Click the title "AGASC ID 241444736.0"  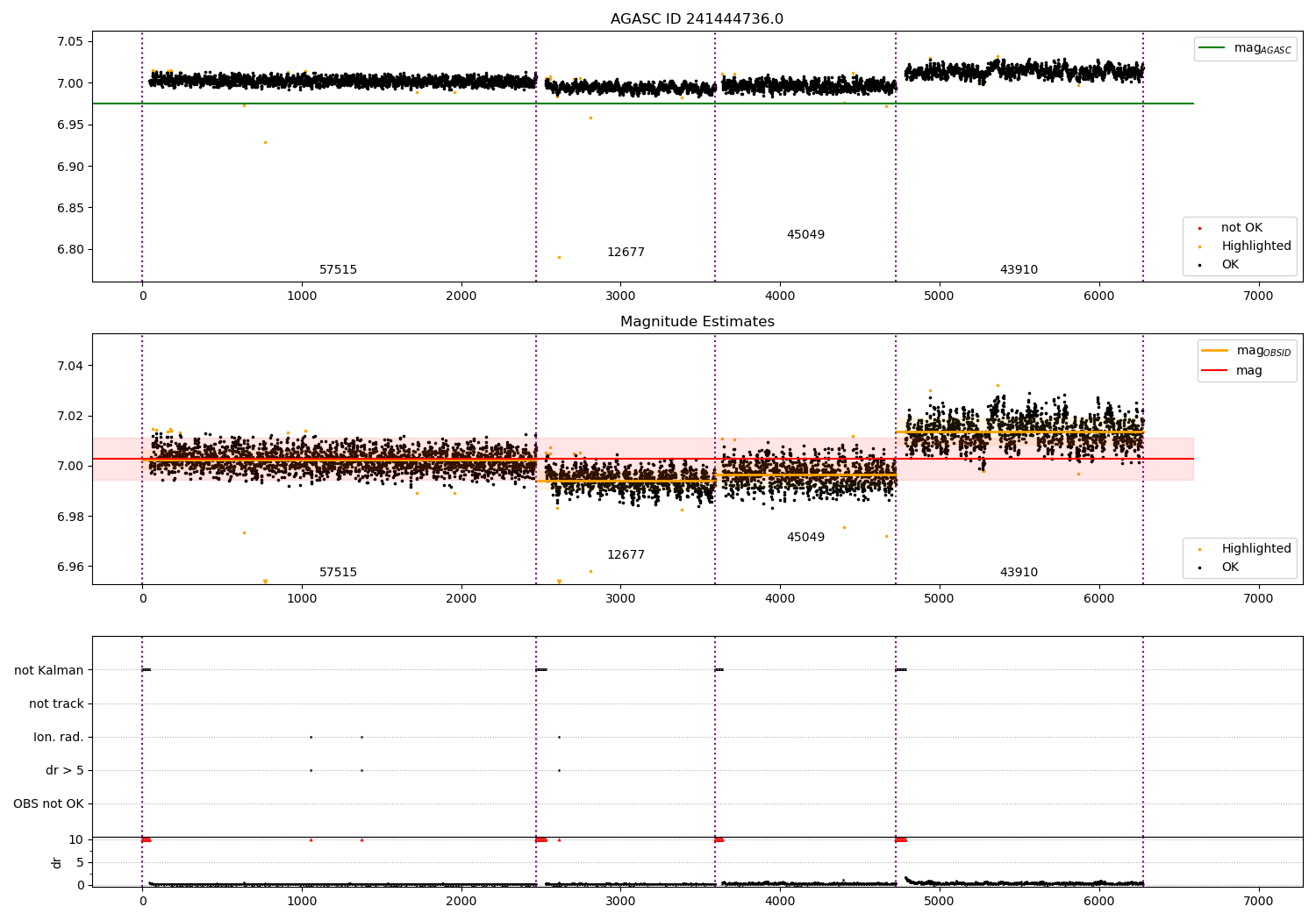pyautogui.click(x=697, y=19)
